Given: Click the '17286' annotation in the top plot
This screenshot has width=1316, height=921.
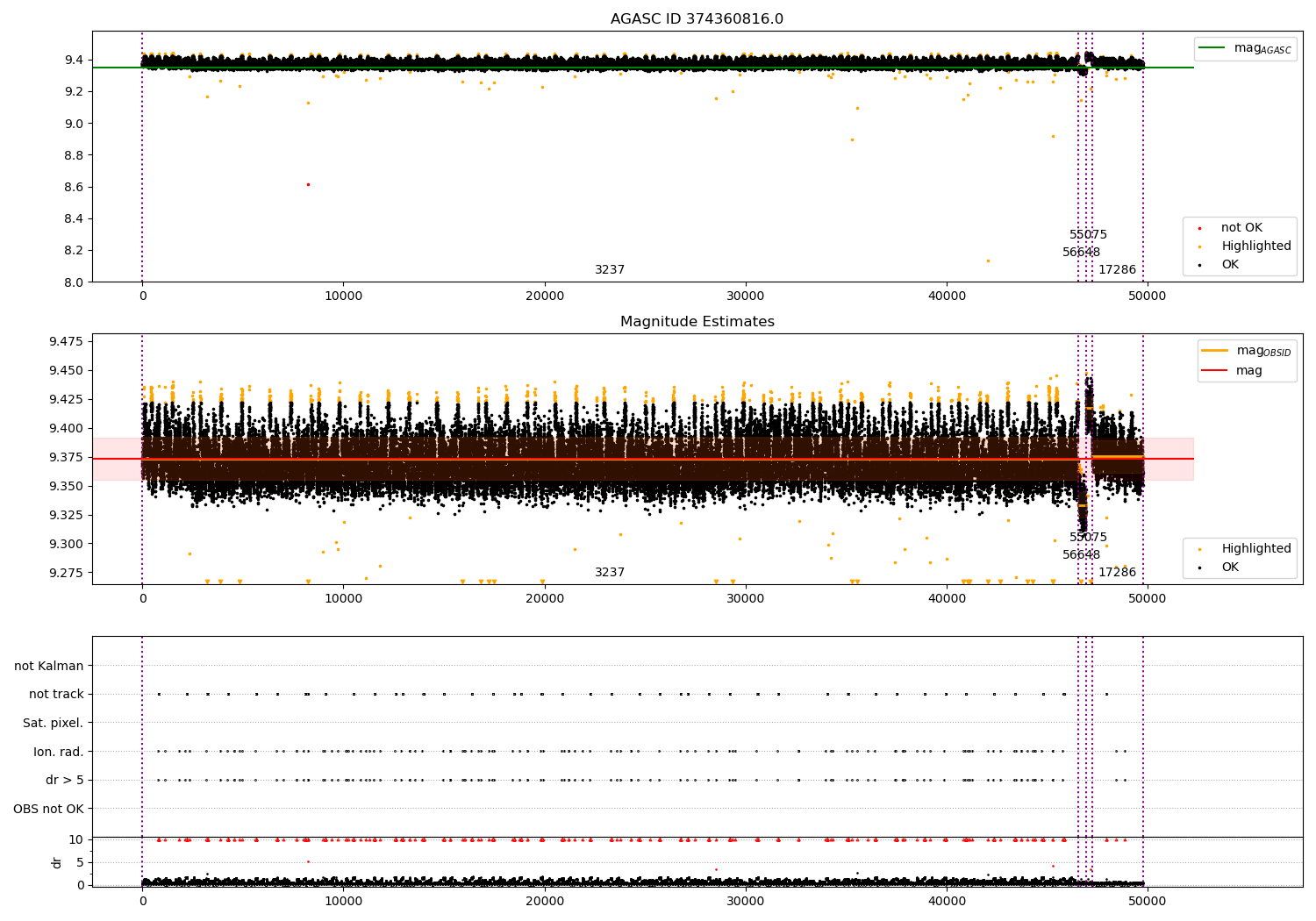Looking at the screenshot, I should click(x=1117, y=270).
